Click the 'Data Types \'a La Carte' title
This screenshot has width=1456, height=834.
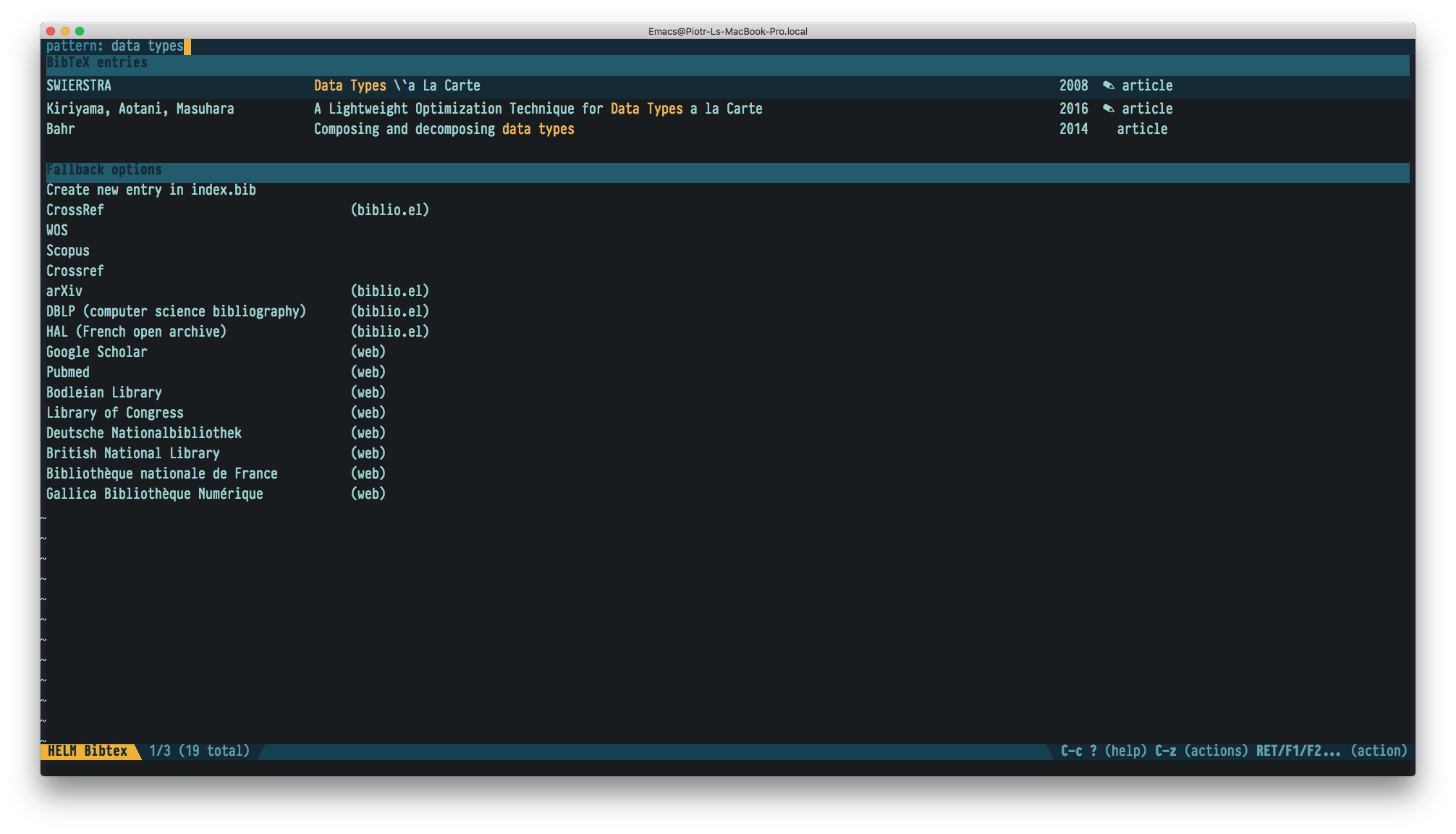397,85
